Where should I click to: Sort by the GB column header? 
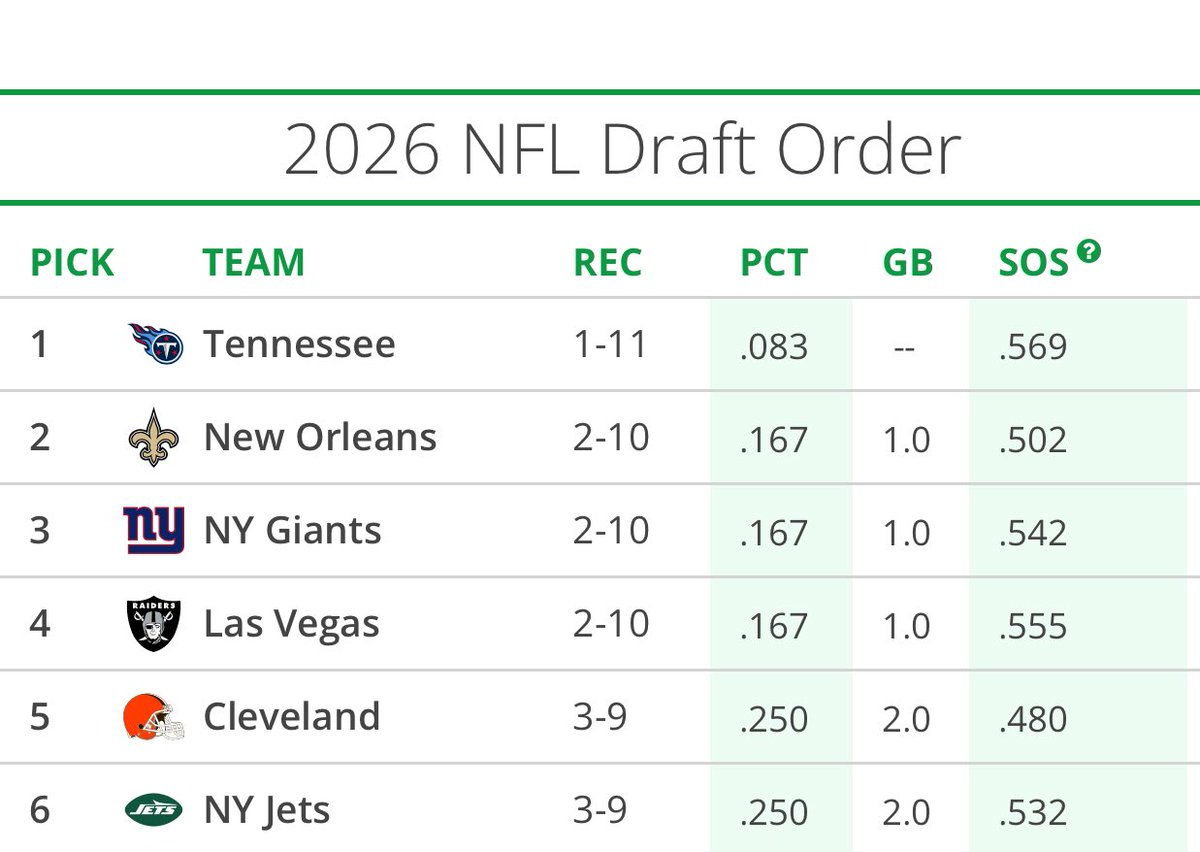tap(908, 263)
